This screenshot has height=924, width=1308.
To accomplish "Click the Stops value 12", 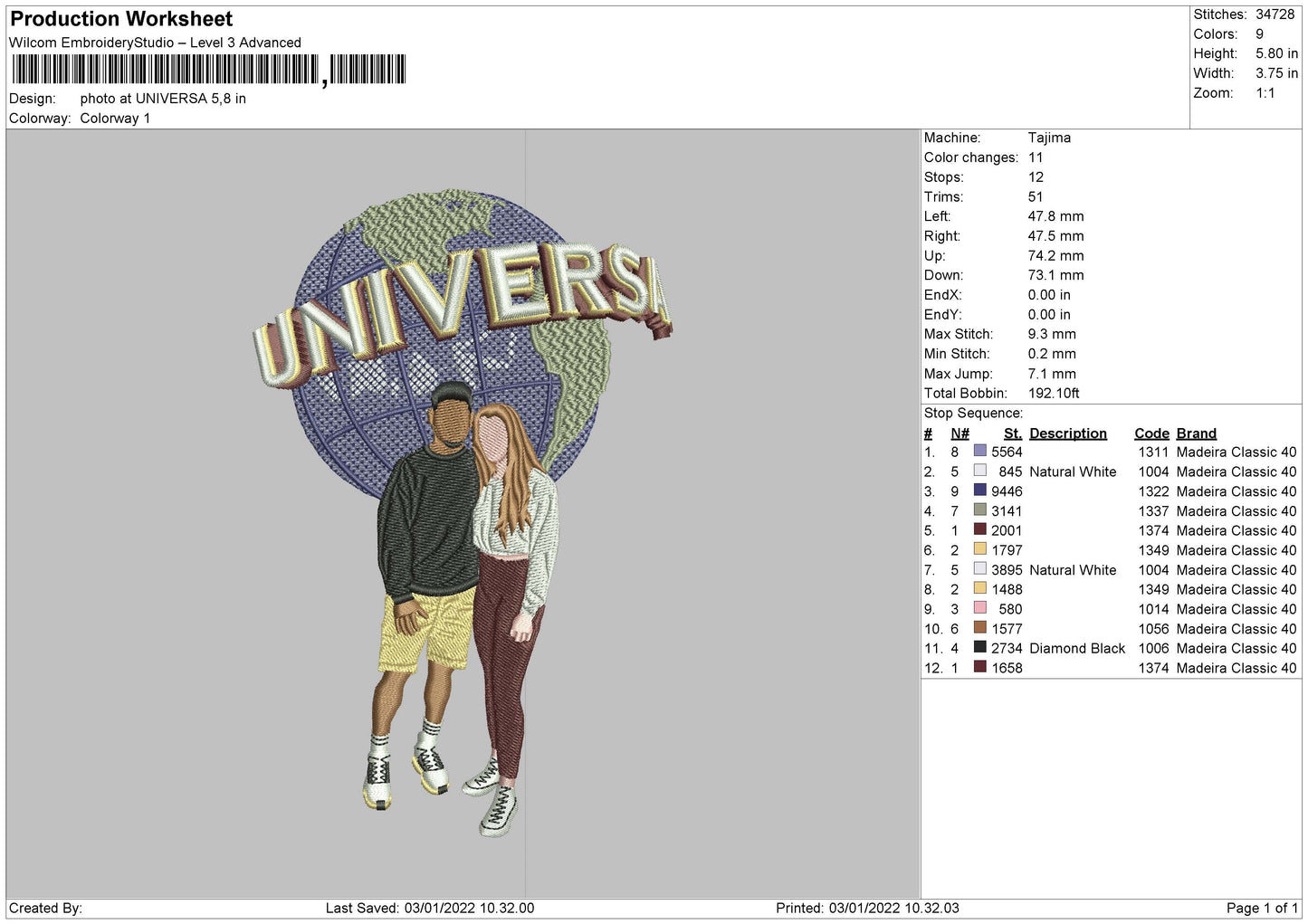I will click(x=1036, y=177).
